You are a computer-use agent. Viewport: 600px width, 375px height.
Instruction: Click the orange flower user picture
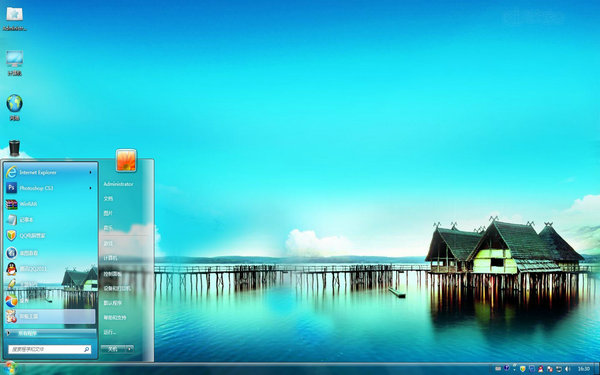(x=126, y=160)
